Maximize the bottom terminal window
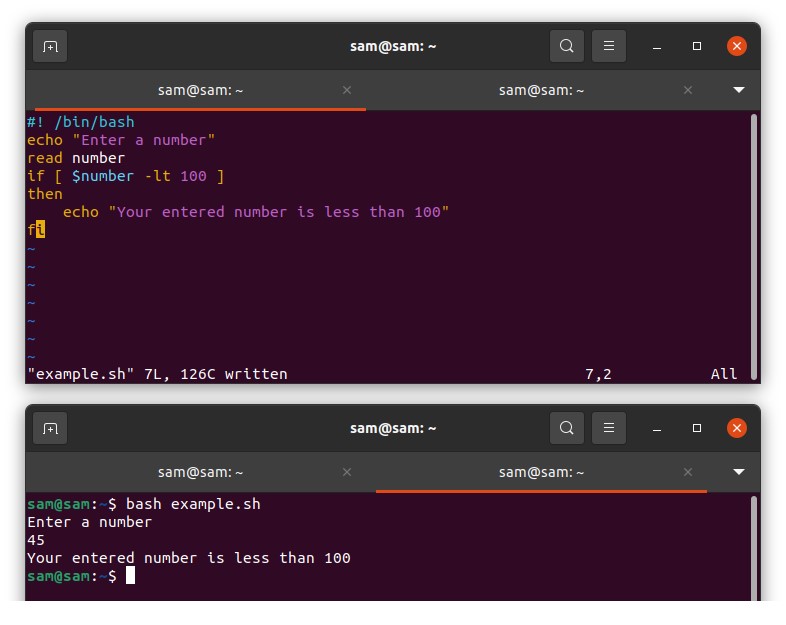Image resolution: width=786 pixels, height=625 pixels. [x=697, y=428]
